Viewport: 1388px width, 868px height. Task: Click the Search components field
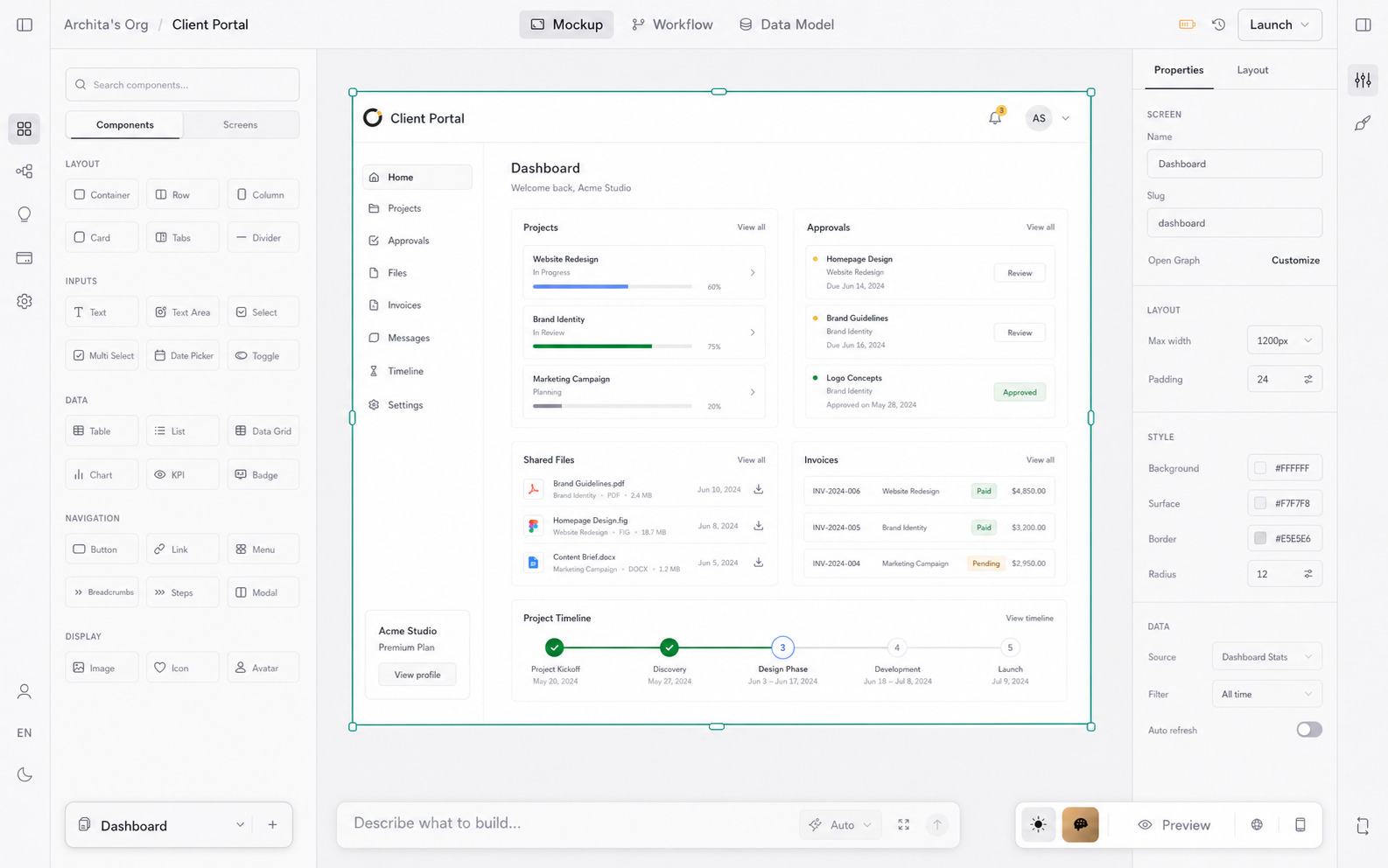pos(182,85)
